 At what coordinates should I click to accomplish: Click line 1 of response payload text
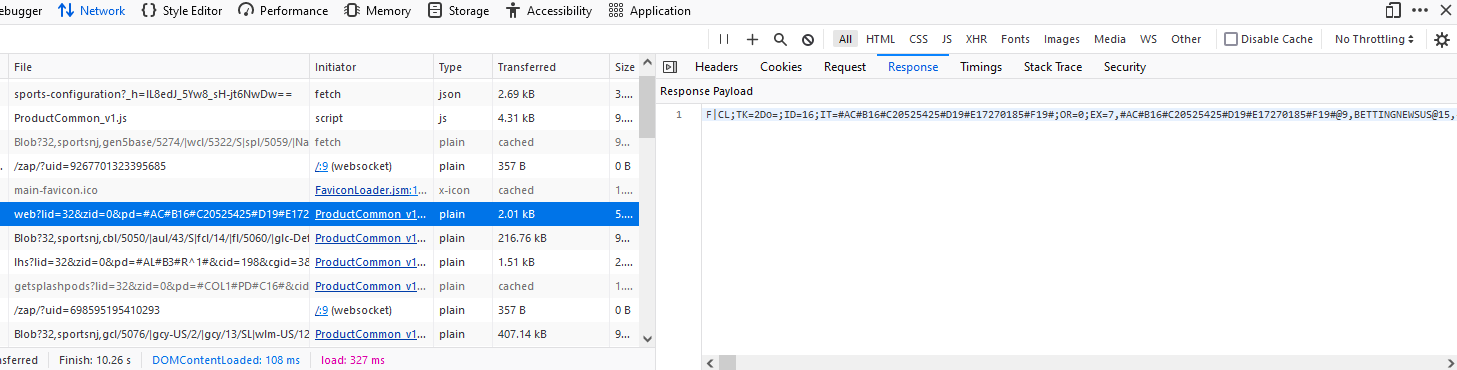point(1080,114)
